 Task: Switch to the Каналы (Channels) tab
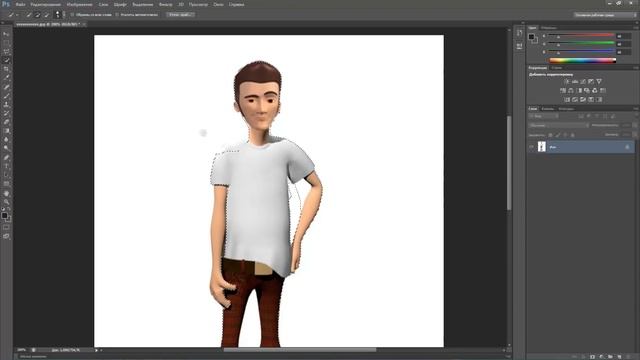pos(548,109)
